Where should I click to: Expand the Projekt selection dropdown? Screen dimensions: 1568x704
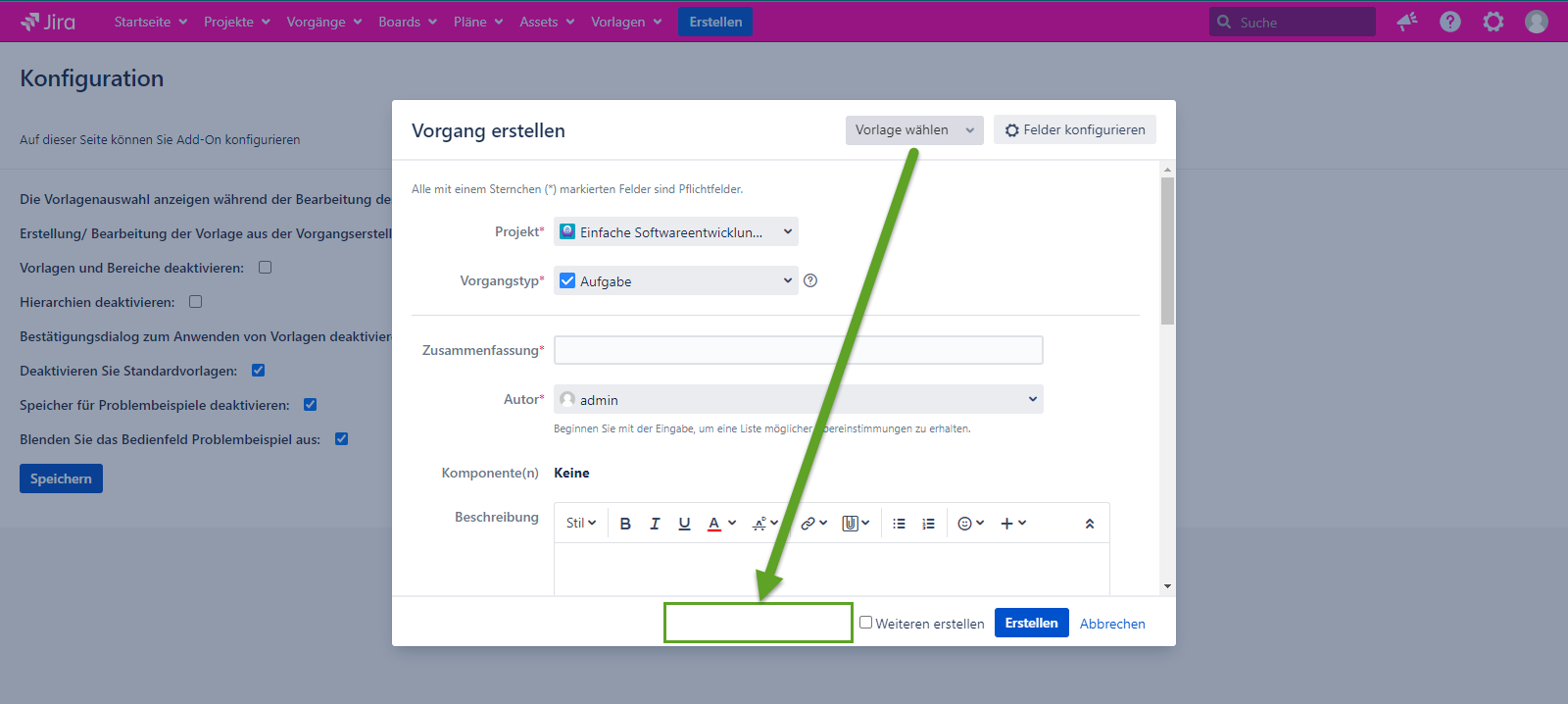[x=675, y=232]
